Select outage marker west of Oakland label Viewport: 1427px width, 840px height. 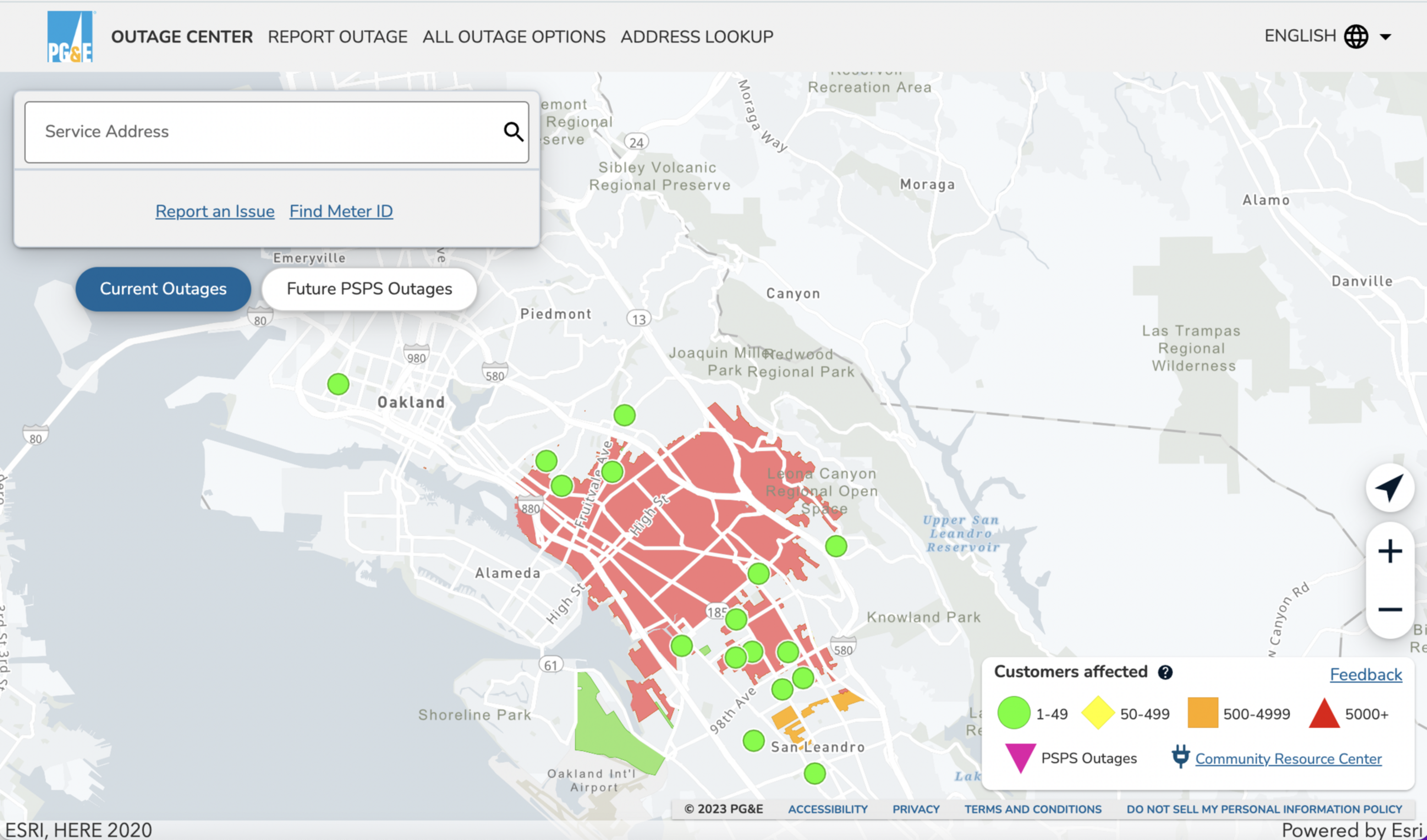click(338, 385)
